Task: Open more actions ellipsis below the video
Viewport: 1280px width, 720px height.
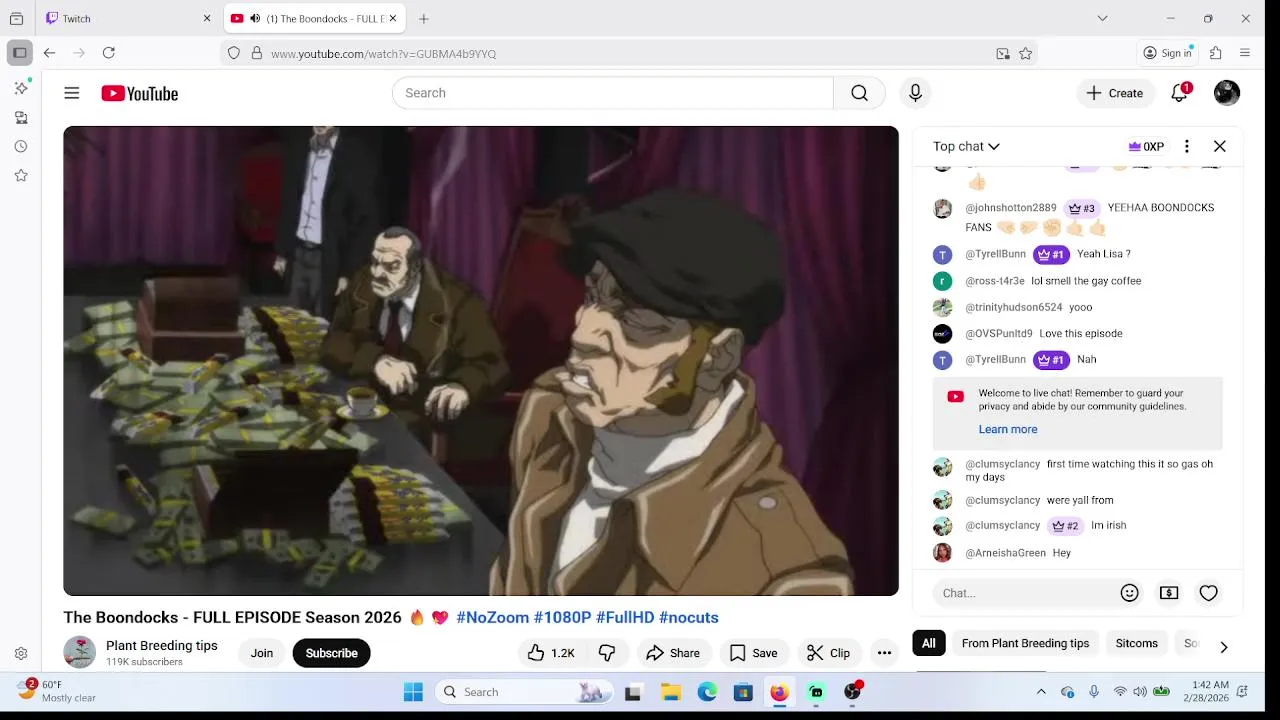Action: click(884, 653)
